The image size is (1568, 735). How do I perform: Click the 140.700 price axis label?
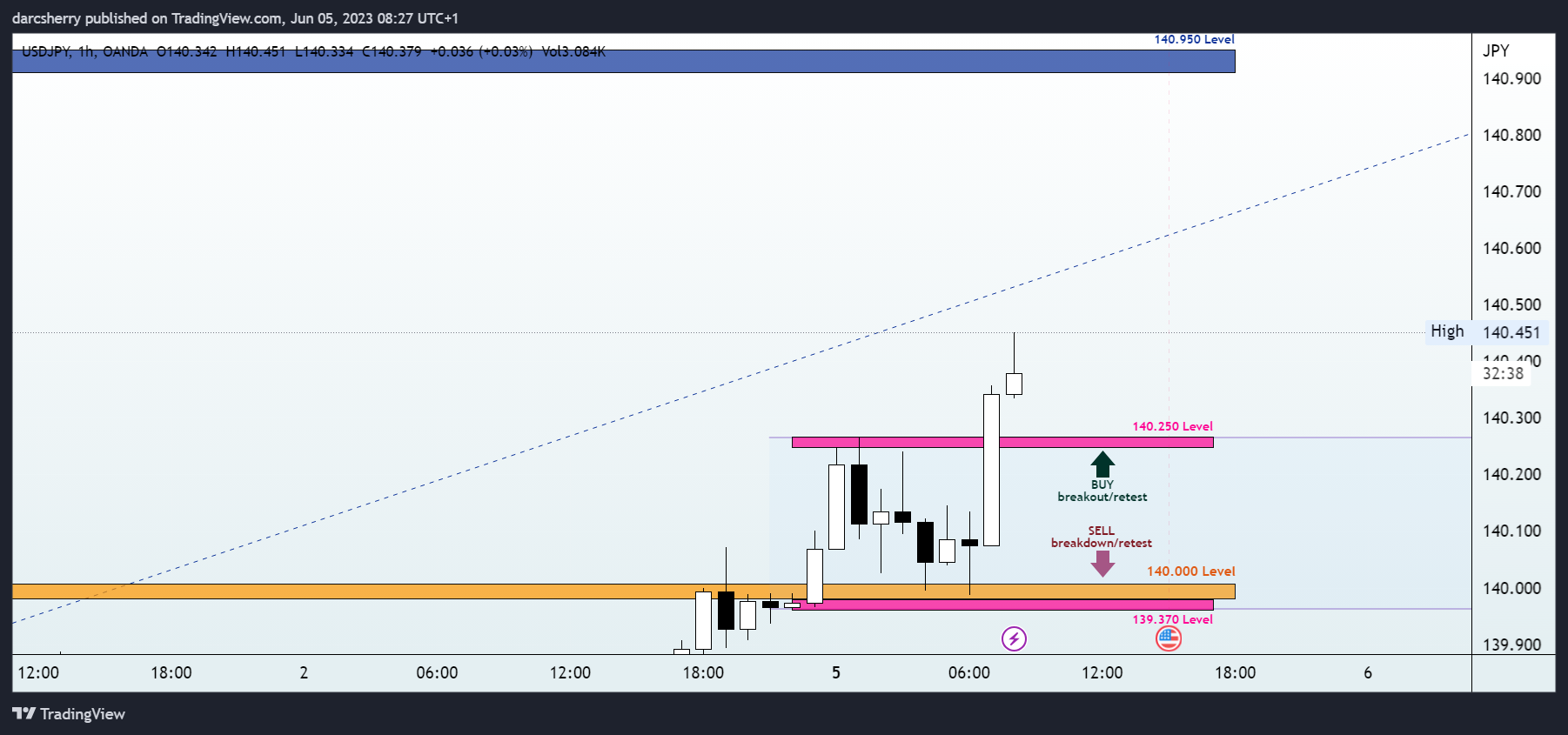tap(1511, 191)
